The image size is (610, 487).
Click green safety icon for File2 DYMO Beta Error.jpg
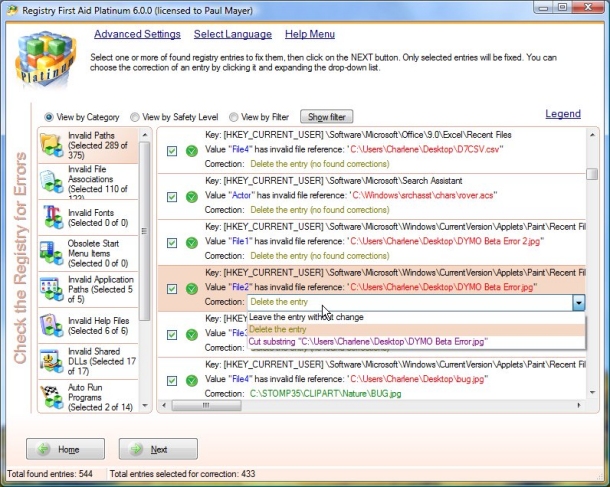coord(191,289)
